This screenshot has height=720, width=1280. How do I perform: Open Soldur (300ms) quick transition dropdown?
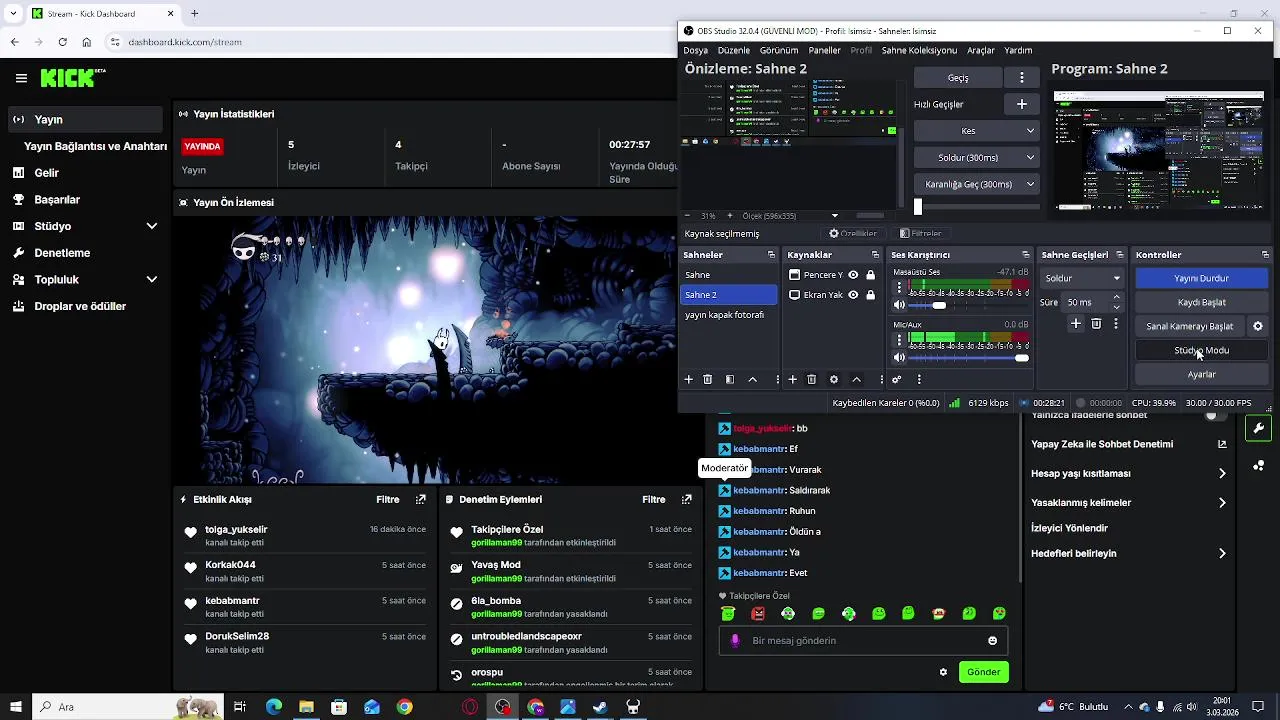click(x=977, y=158)
